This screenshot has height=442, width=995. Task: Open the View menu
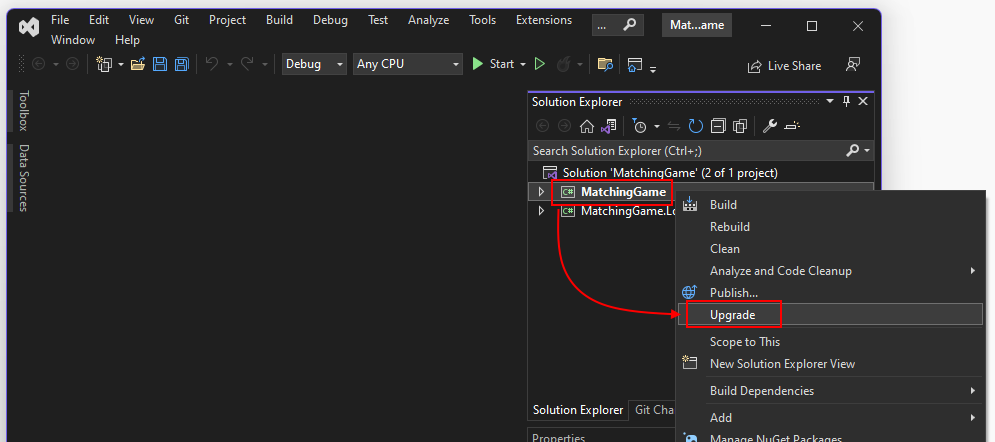[x=141, y=20]
